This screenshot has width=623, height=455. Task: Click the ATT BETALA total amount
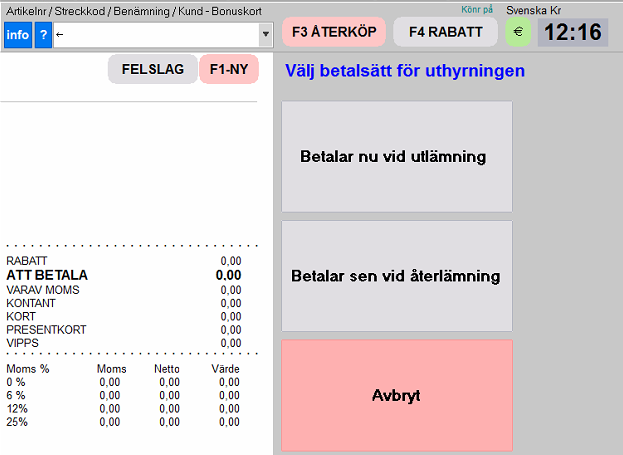[228, 275]
